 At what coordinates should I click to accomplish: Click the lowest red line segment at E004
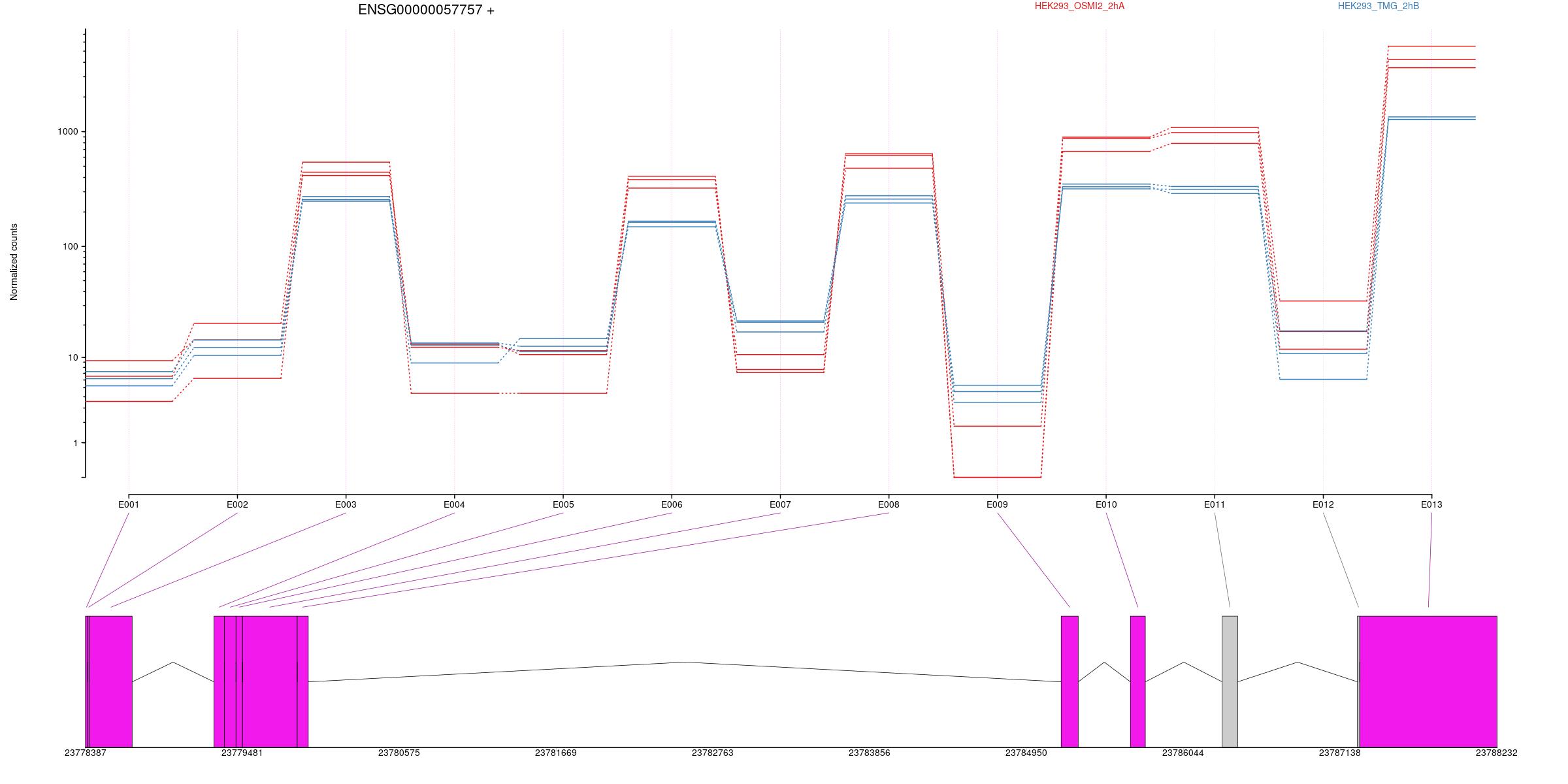(x=454, y=393)
